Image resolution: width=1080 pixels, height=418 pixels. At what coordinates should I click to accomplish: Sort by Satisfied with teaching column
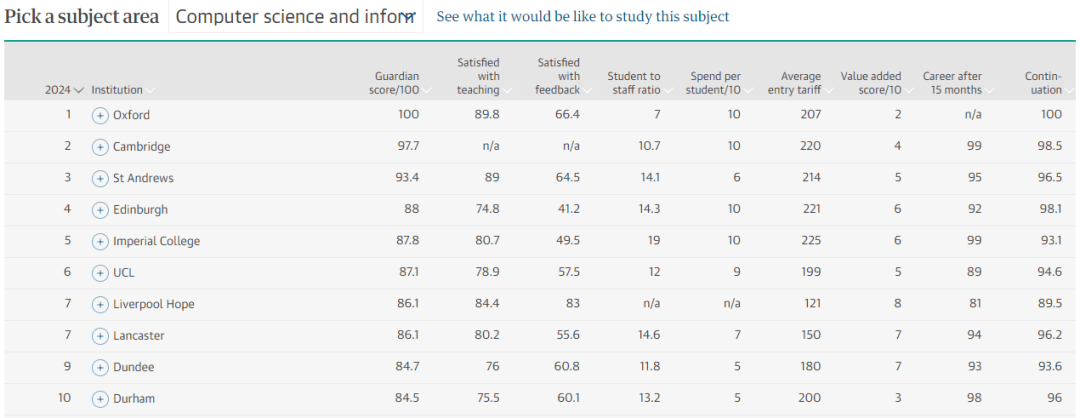click(484, 76)
